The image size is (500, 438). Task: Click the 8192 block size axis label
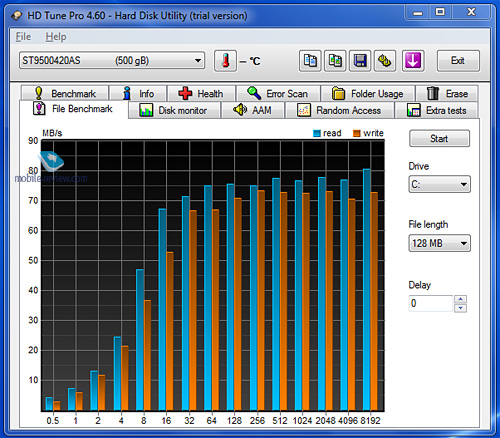click(x=370, y=421)
